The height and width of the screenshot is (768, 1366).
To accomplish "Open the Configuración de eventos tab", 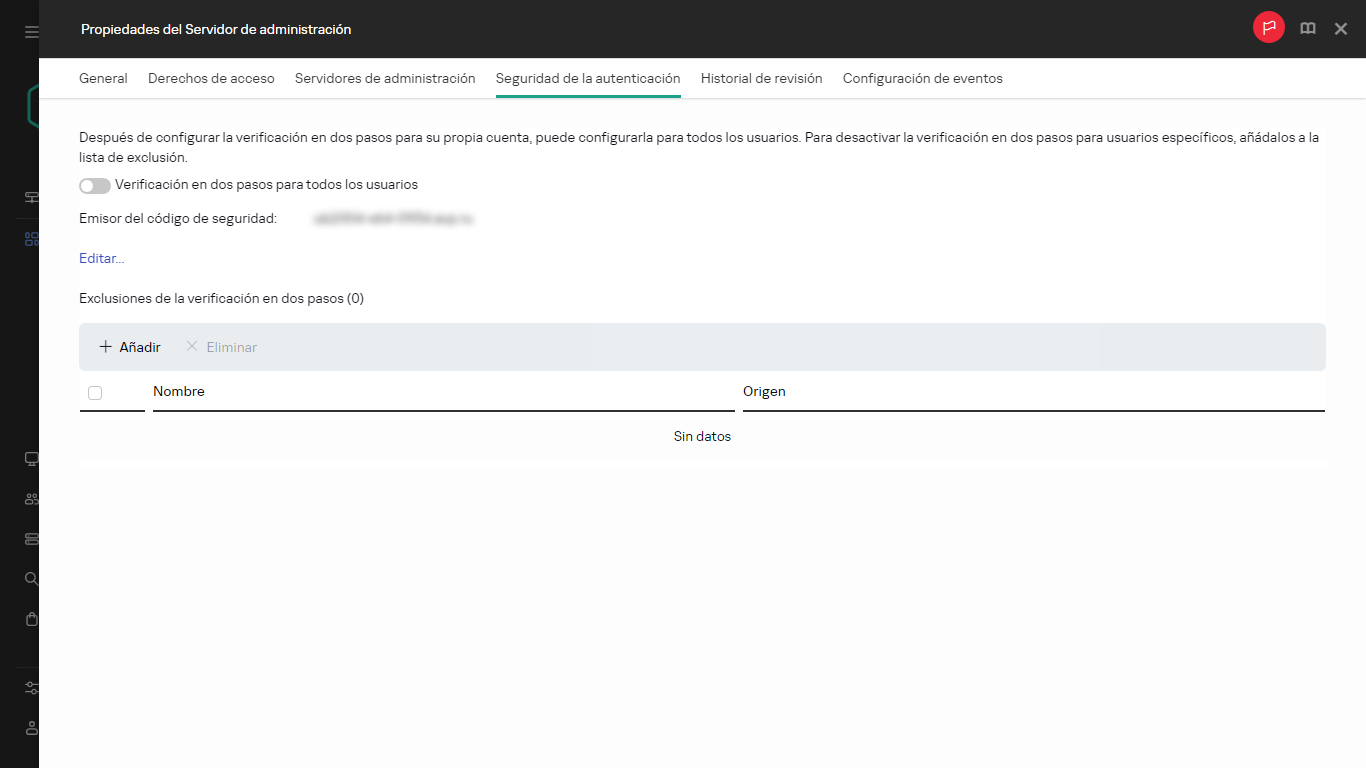I will (x=922, y=78).
